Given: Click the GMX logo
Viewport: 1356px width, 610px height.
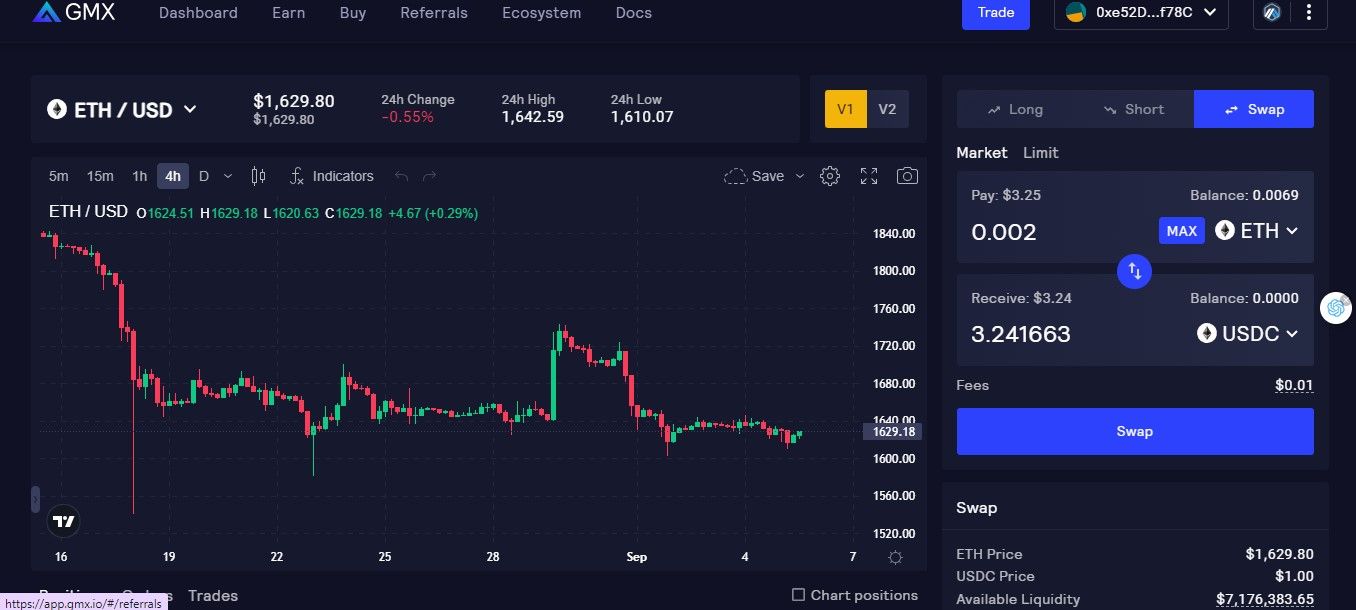Looking at the screenshot, I should point(74,13).
